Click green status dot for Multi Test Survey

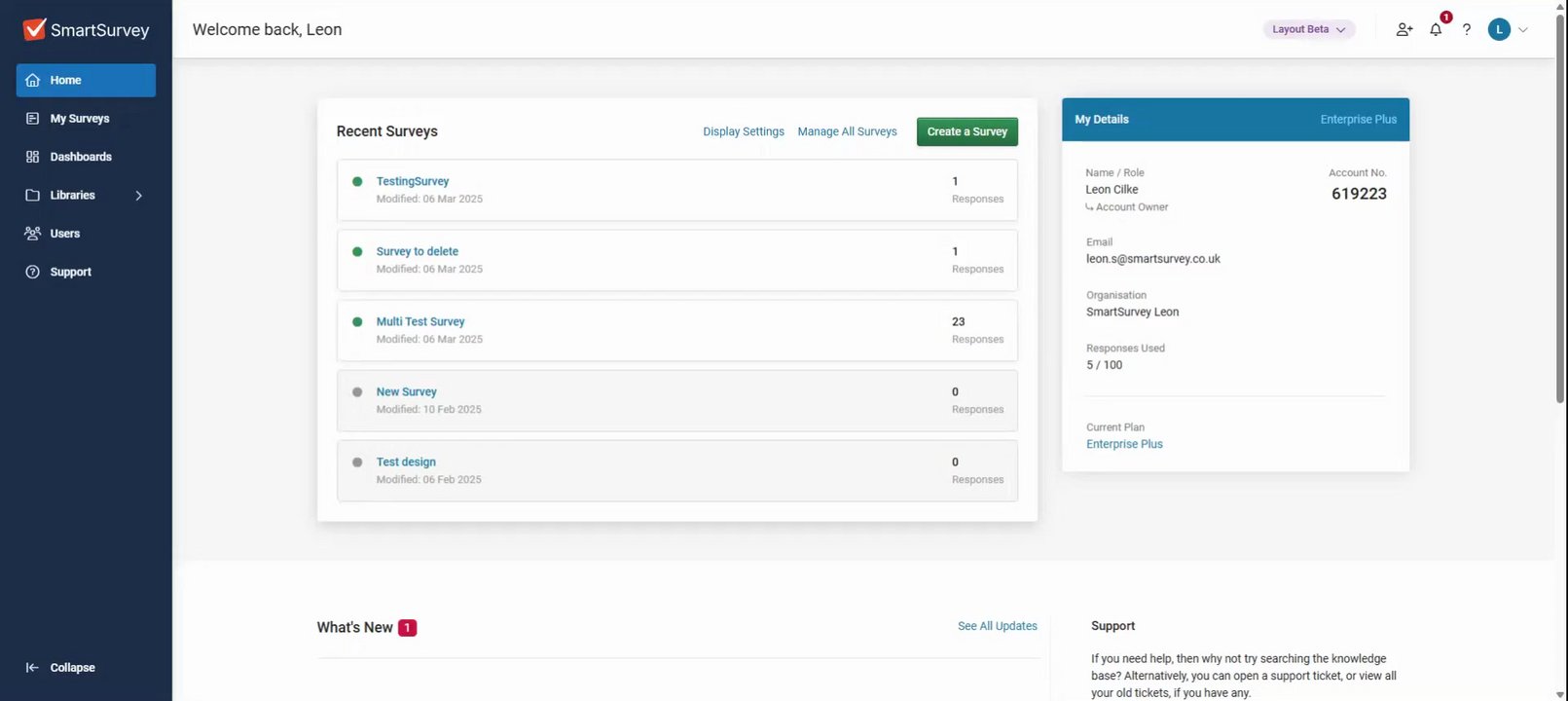coord(357,321)
